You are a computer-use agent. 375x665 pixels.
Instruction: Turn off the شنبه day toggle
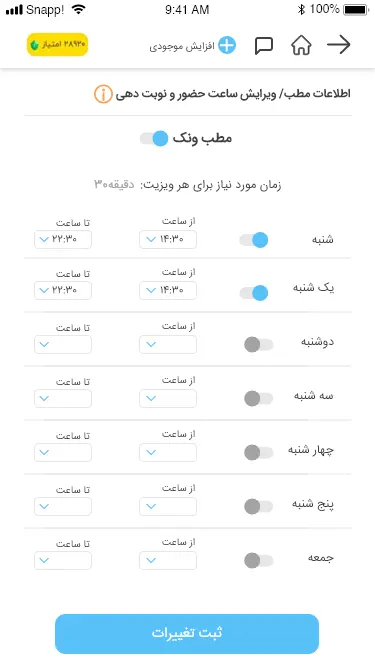coord(254,240)
